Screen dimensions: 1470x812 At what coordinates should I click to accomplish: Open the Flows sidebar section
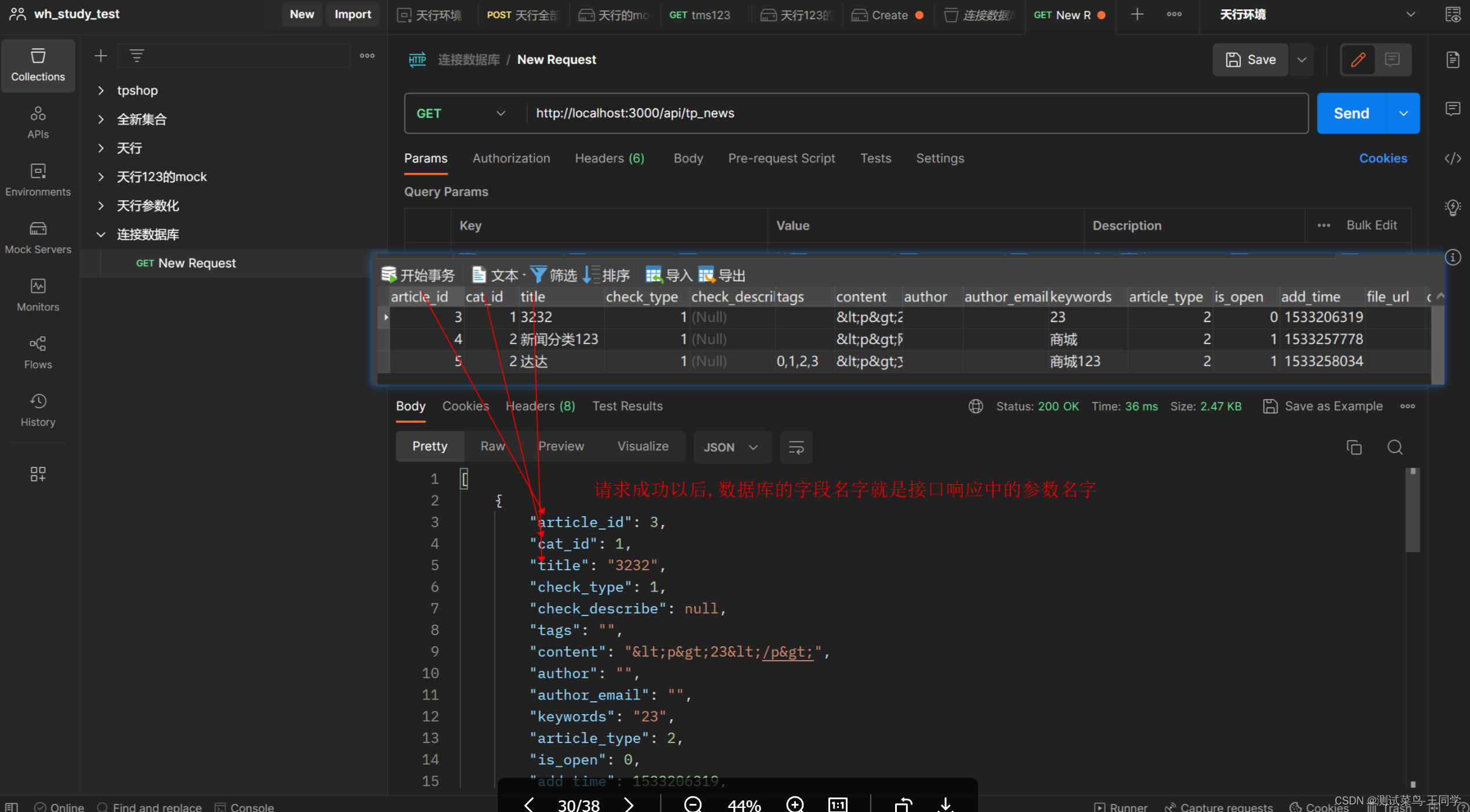38,352
